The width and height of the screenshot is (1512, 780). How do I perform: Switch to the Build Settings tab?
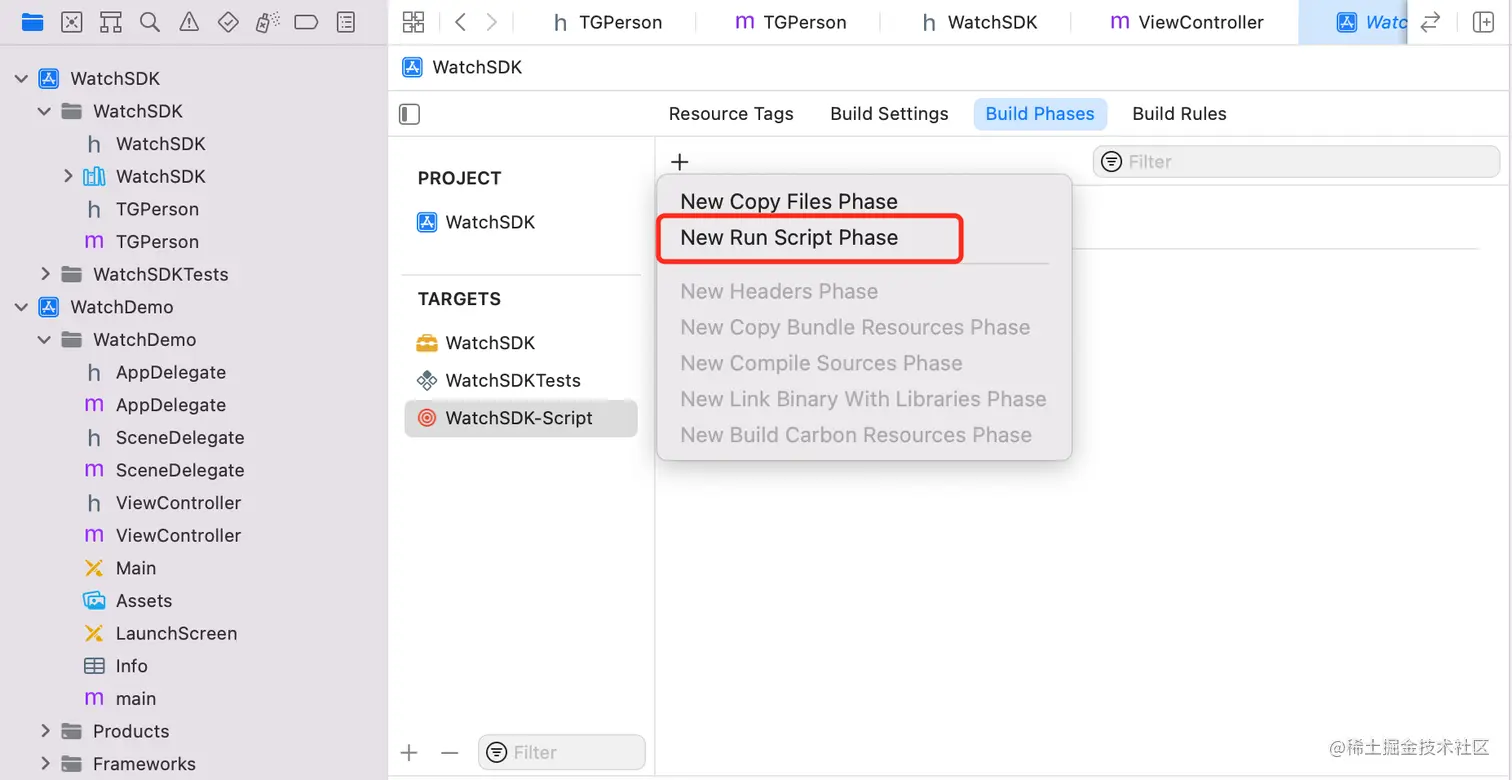(x=889, y=114)
